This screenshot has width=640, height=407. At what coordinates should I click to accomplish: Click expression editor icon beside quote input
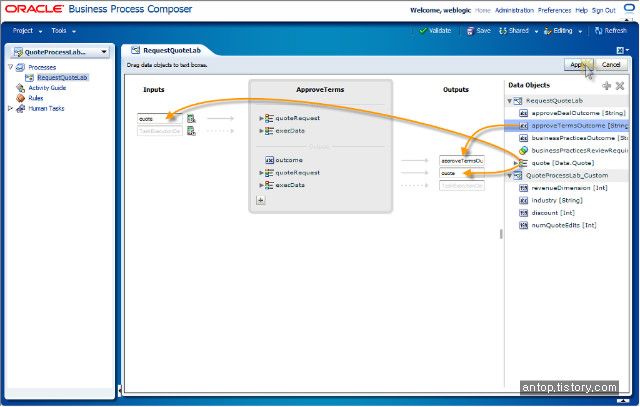click(191, 119)
